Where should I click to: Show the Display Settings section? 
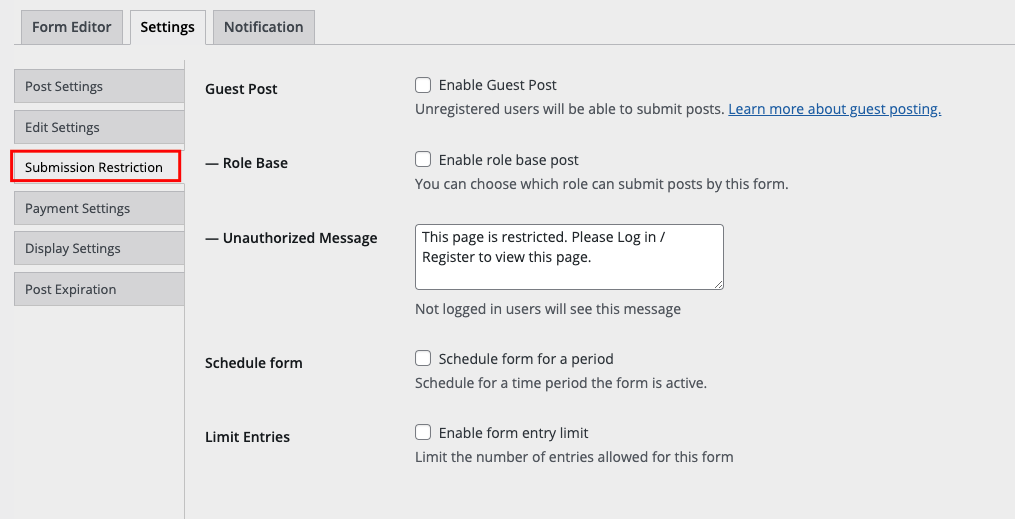click(99, 248)
